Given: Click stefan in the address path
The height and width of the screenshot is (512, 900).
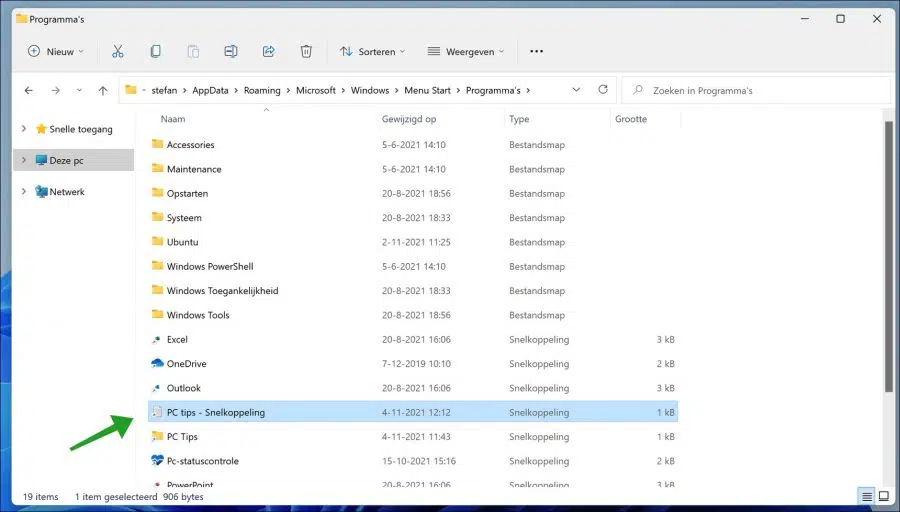Looking at the screenshot, I should tap(164, 90).
